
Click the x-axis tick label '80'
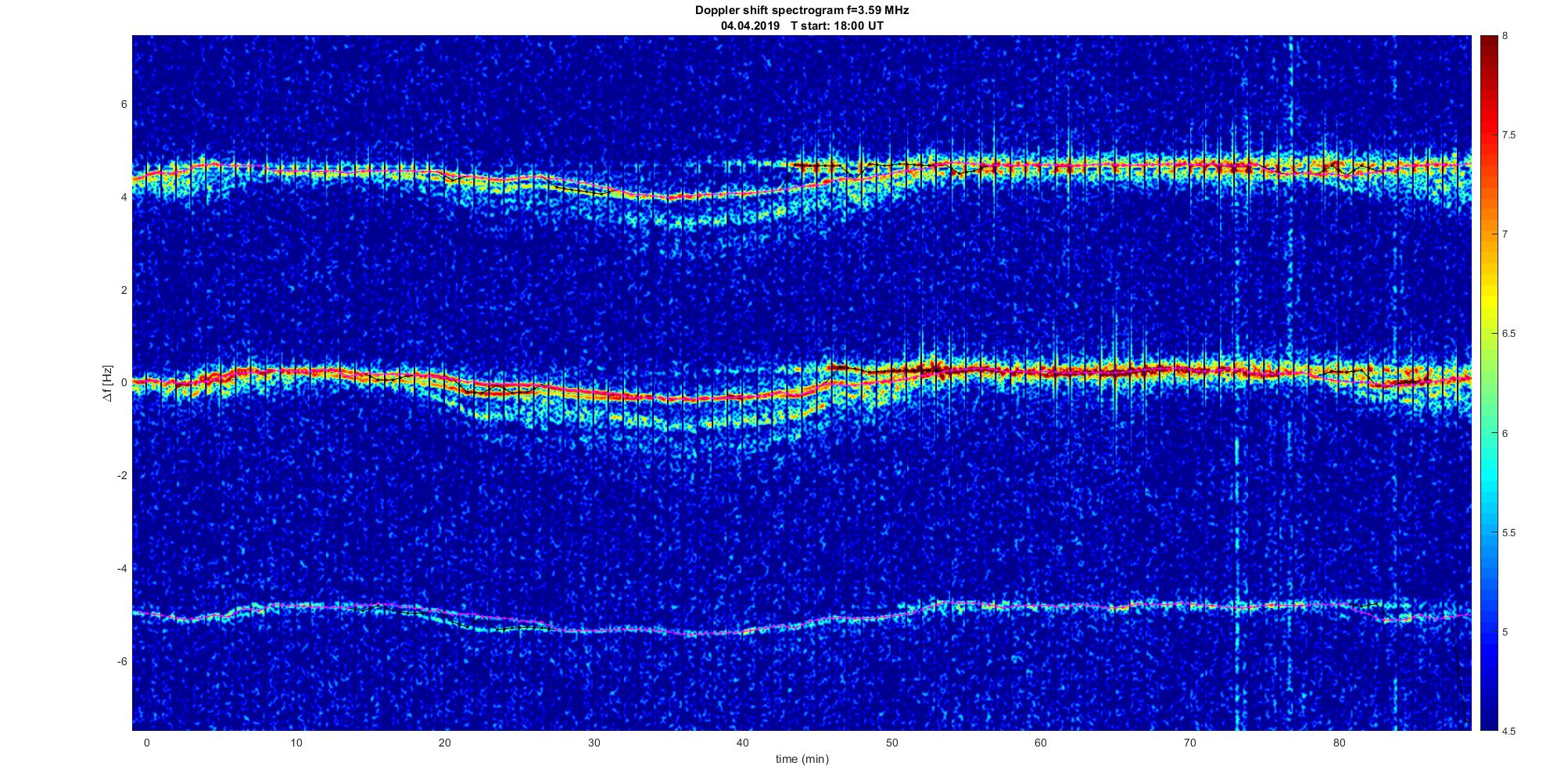pyautogui.click(x=1339, y=743)
